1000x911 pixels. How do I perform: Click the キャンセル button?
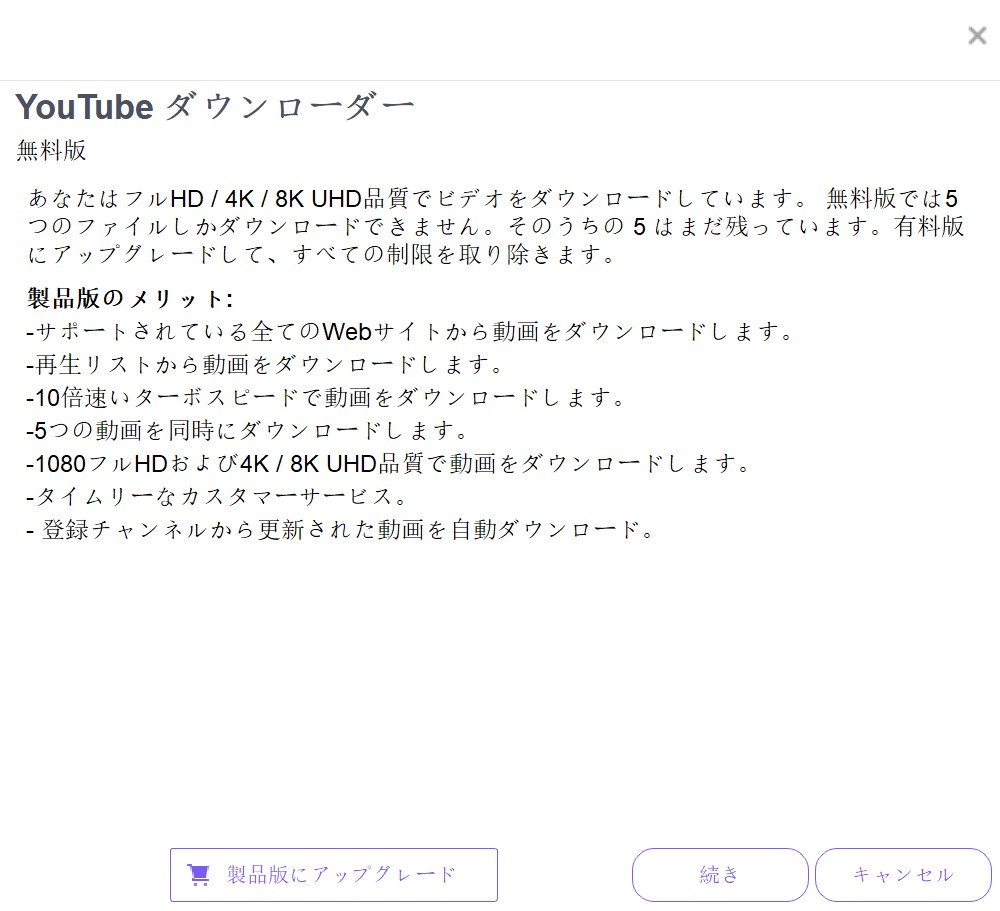903,875
